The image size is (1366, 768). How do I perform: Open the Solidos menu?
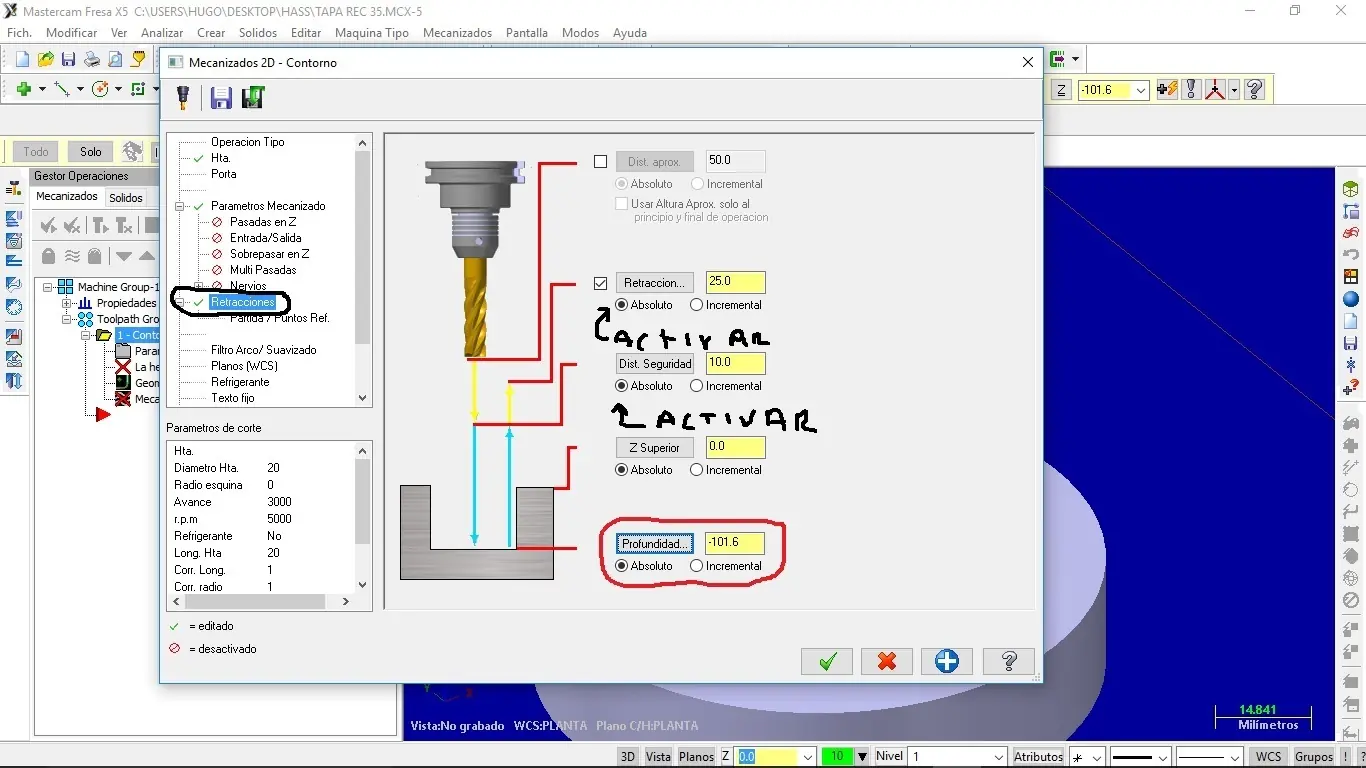pyautogui.click(x=258, y=33)
